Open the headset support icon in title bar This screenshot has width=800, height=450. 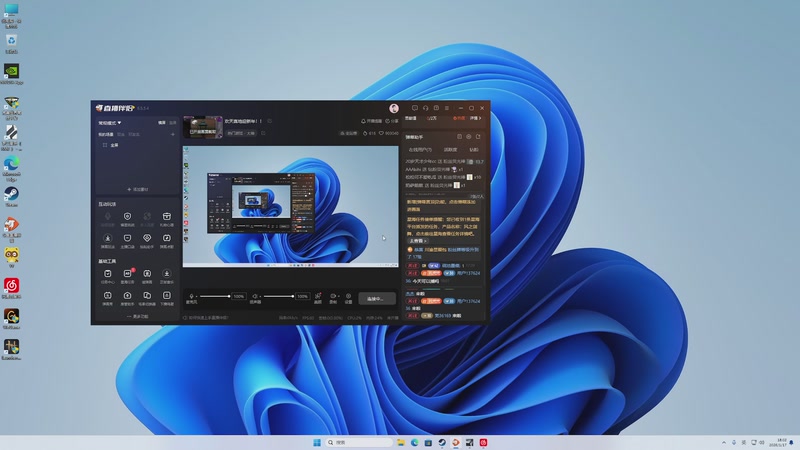click(x=426, y=108)
